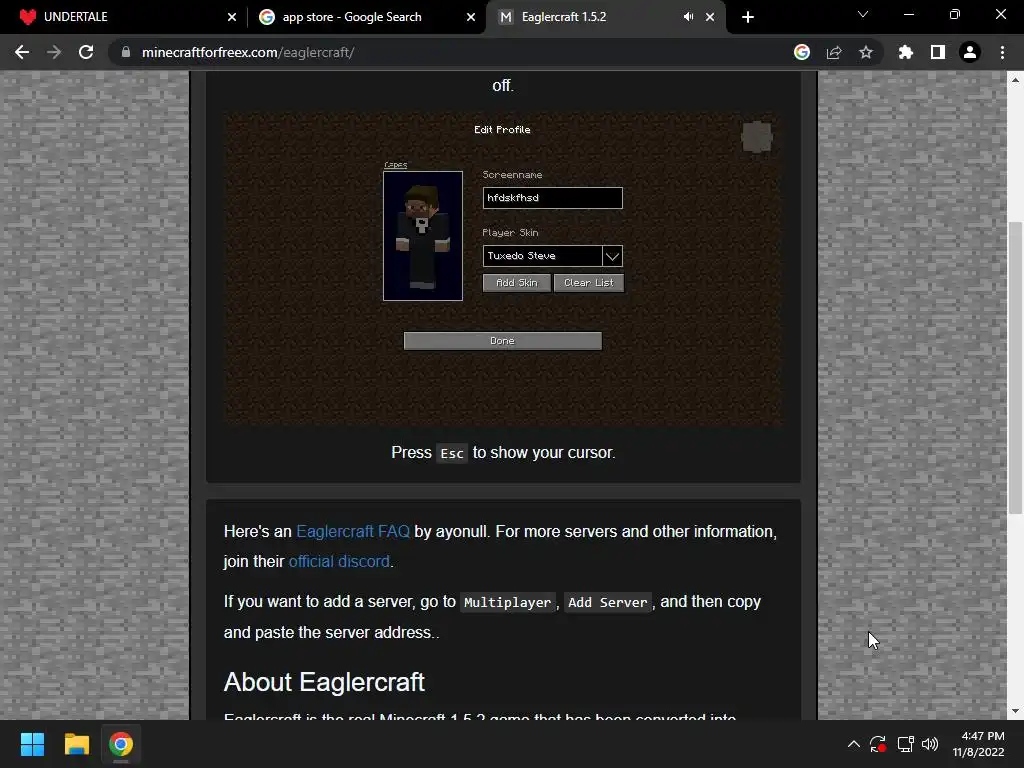1024x768 pixels.
Task: Close the app store Google Search tab
Action: (471, 17)
